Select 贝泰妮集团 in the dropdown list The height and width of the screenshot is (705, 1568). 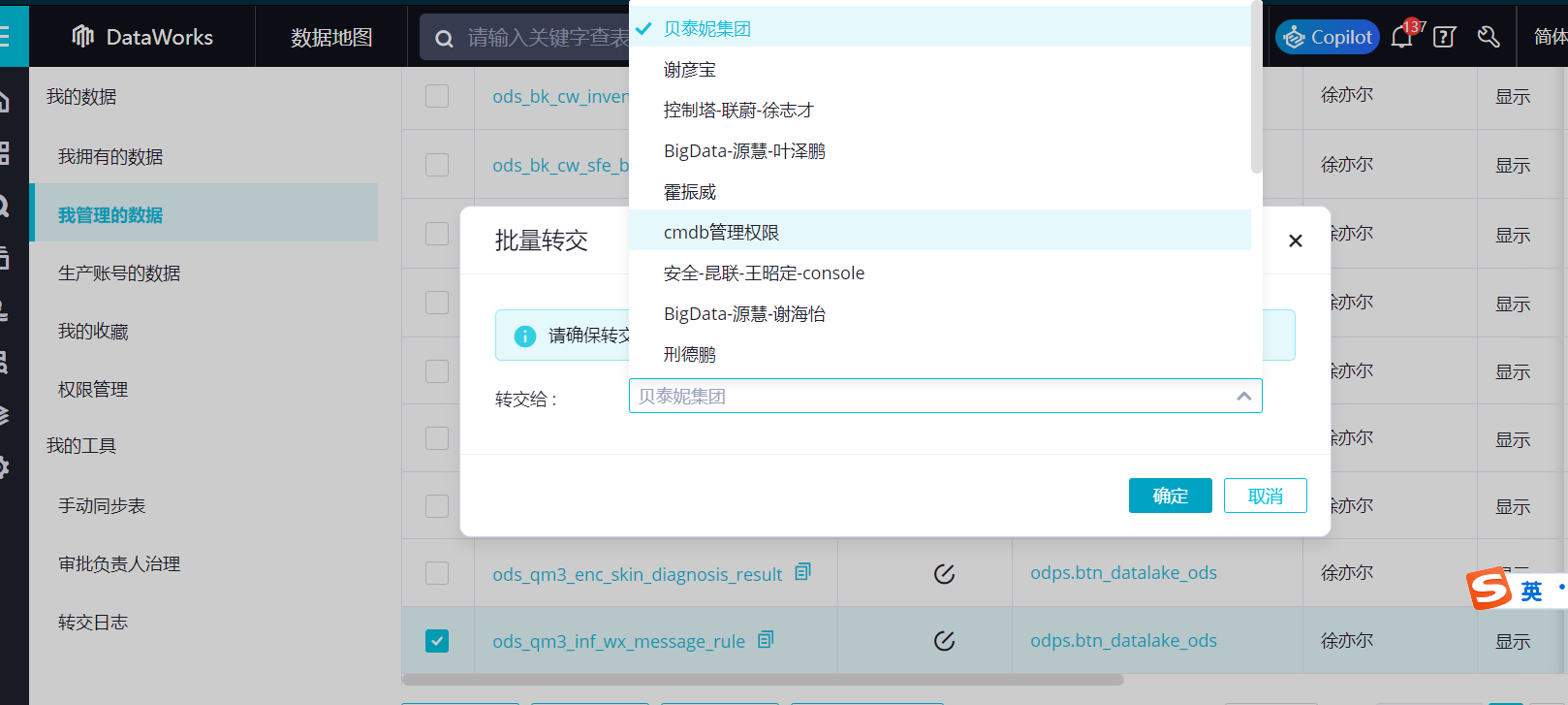coord(940,28)
